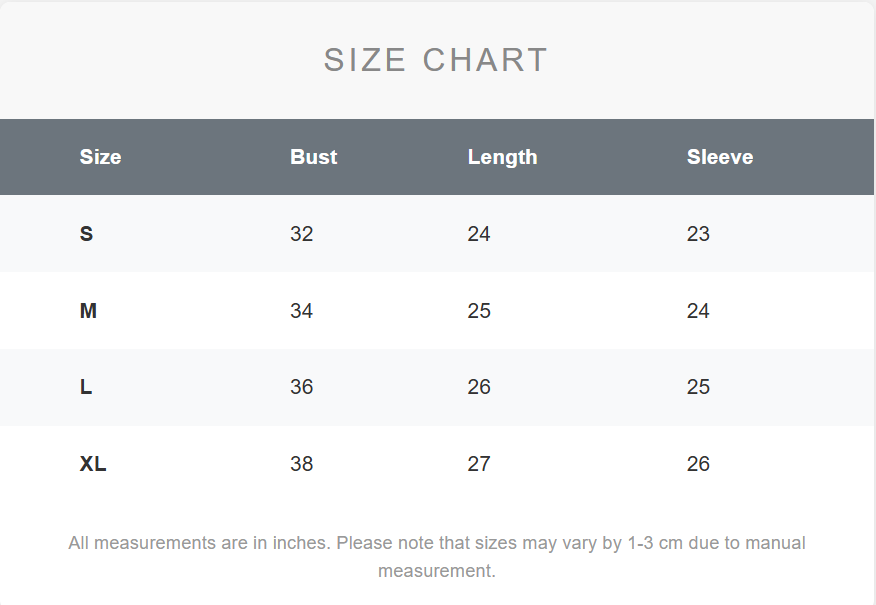Select the sleeve value for size M
The height and width of the screenshot is (605, 876).
click(698, 311)
